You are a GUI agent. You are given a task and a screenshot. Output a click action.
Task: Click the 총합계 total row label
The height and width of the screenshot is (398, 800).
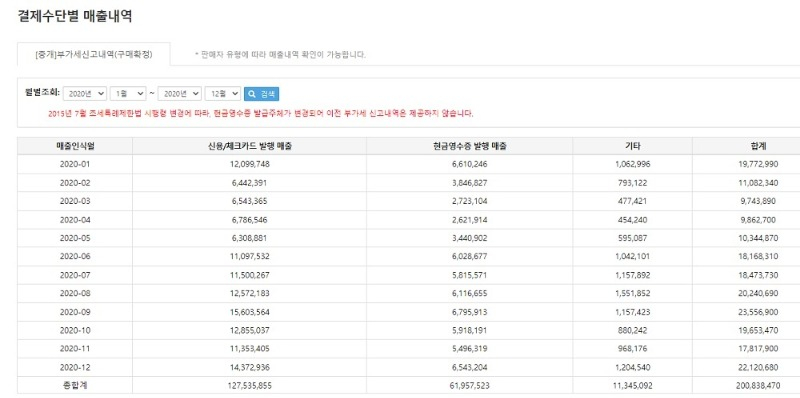[x=75, y=386]
